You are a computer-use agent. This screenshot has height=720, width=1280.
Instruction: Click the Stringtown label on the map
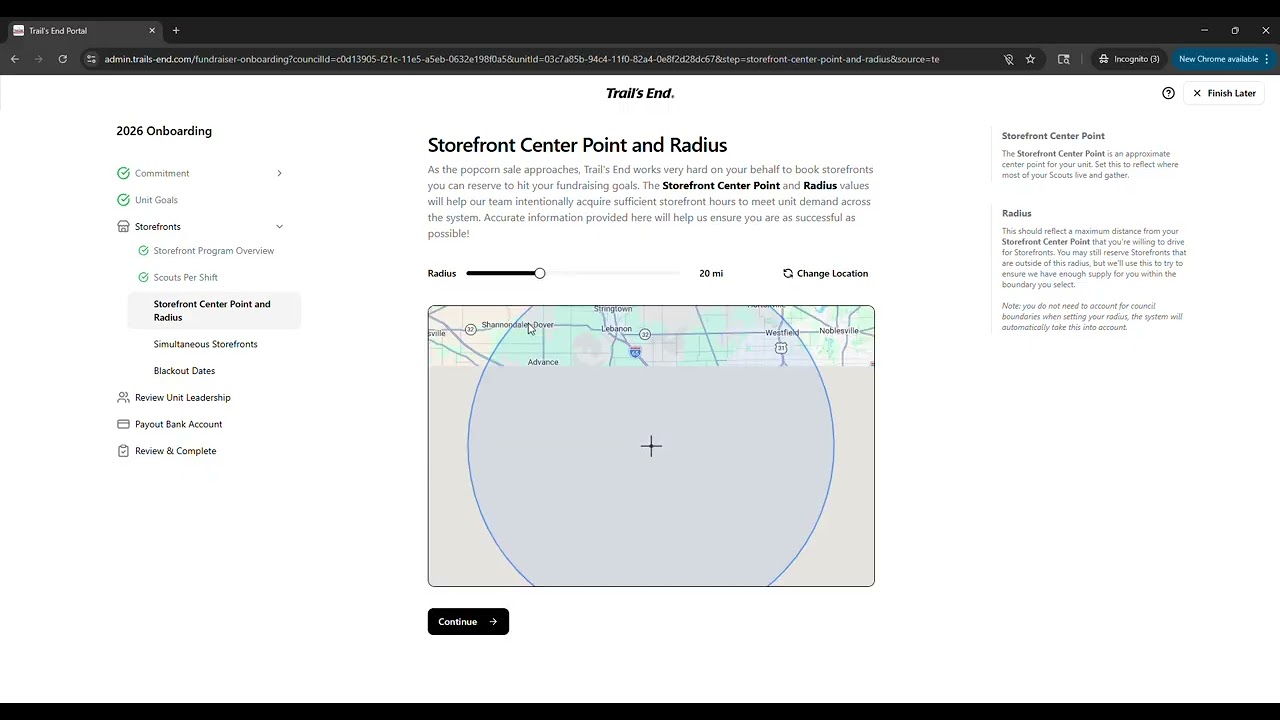point(613,310)
